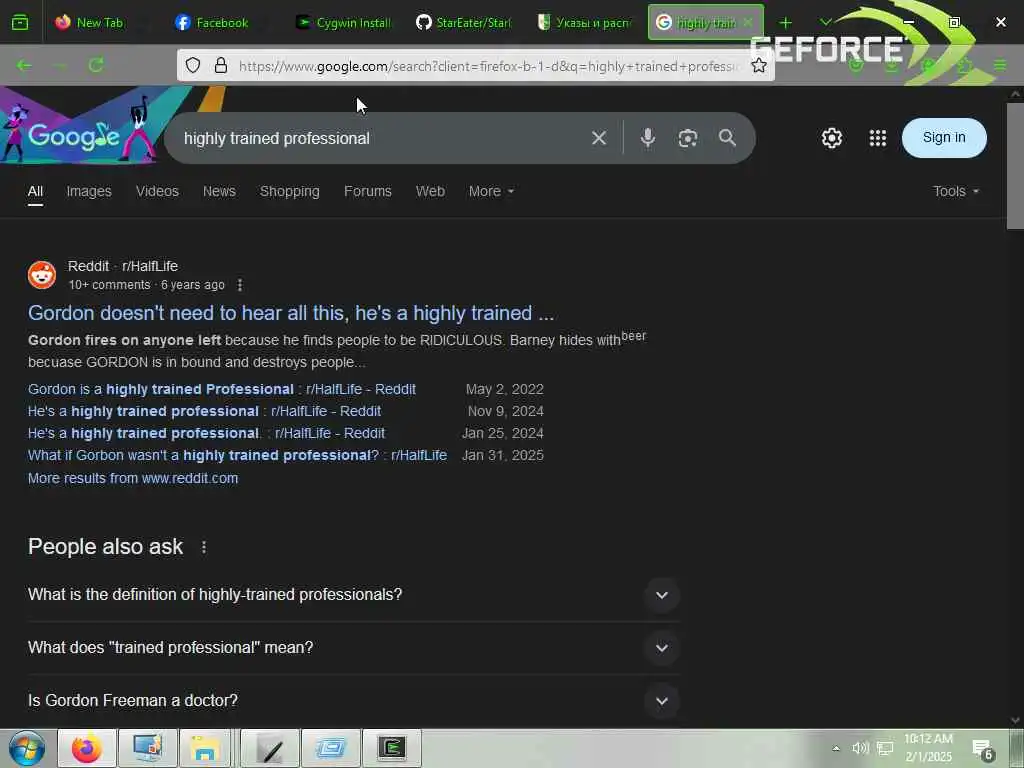Clear the Google search query
Viewport: 1024px width, 768px height.
(599, 138)
